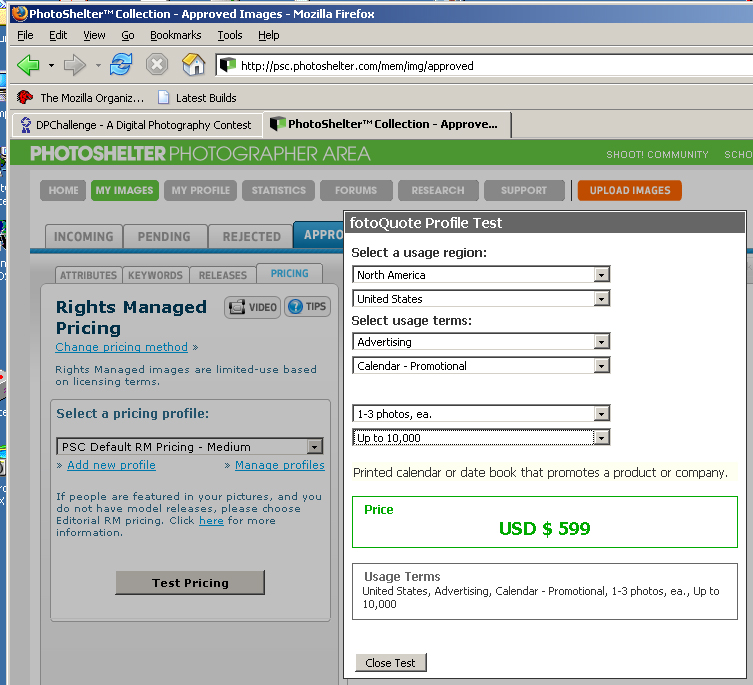Switch to the INCOMING tab

(84, 236)
